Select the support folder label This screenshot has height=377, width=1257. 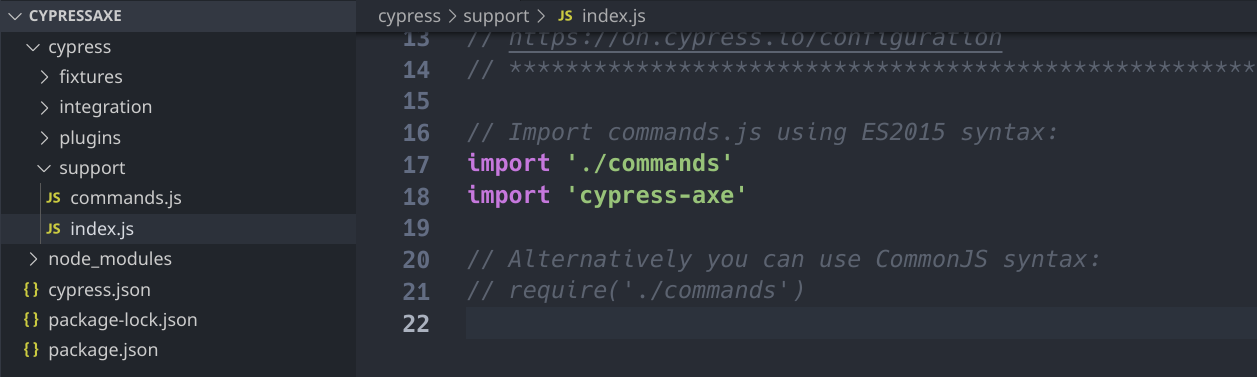click(x=92, y=168)
